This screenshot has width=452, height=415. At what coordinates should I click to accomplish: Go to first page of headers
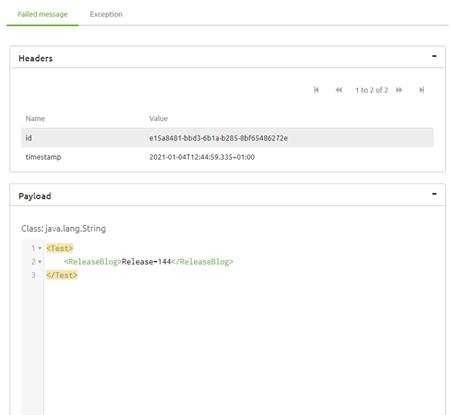click(316, 90)
